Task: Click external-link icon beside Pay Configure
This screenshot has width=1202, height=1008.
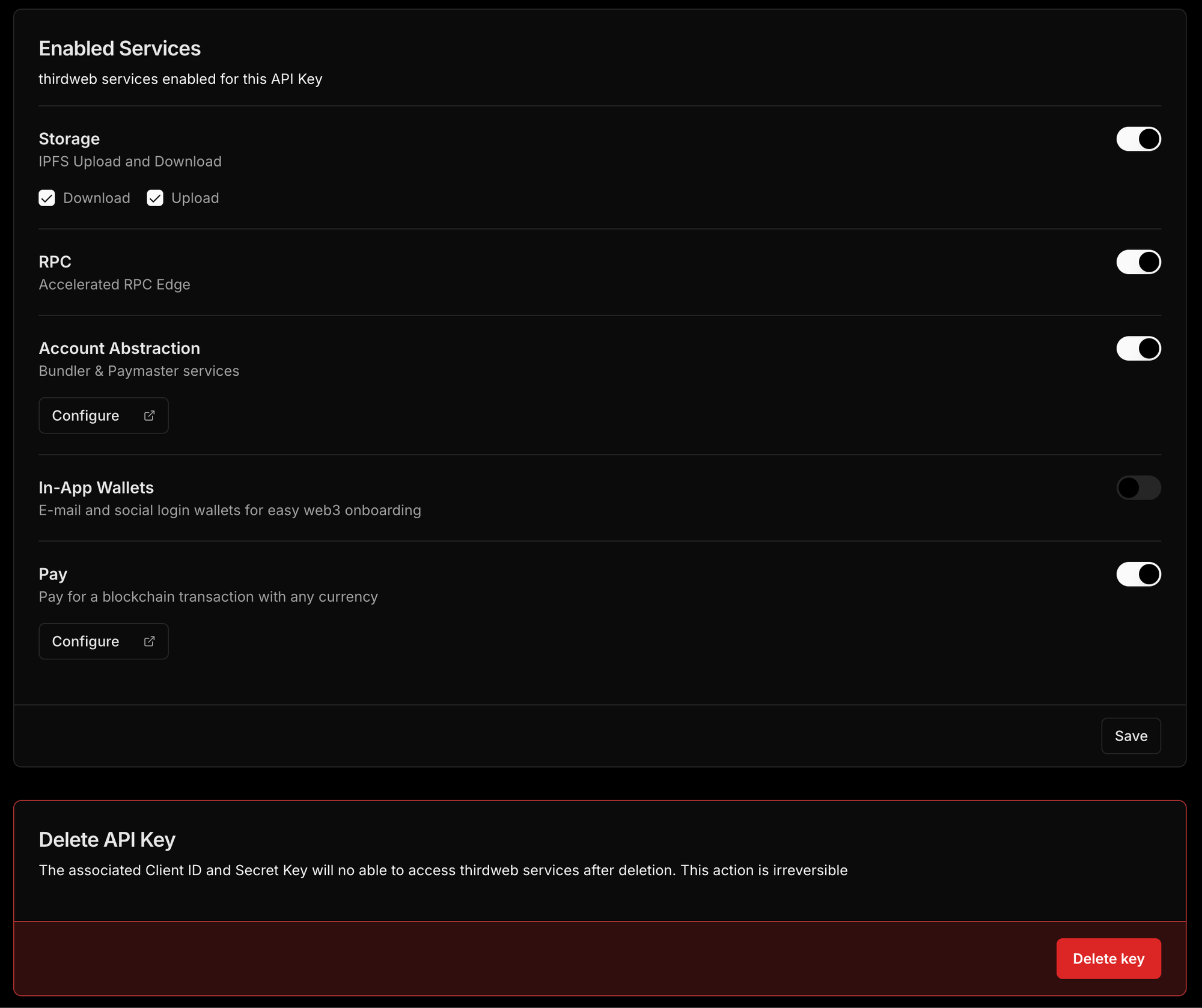Action: pyautogui.click(x=149, y=641)
